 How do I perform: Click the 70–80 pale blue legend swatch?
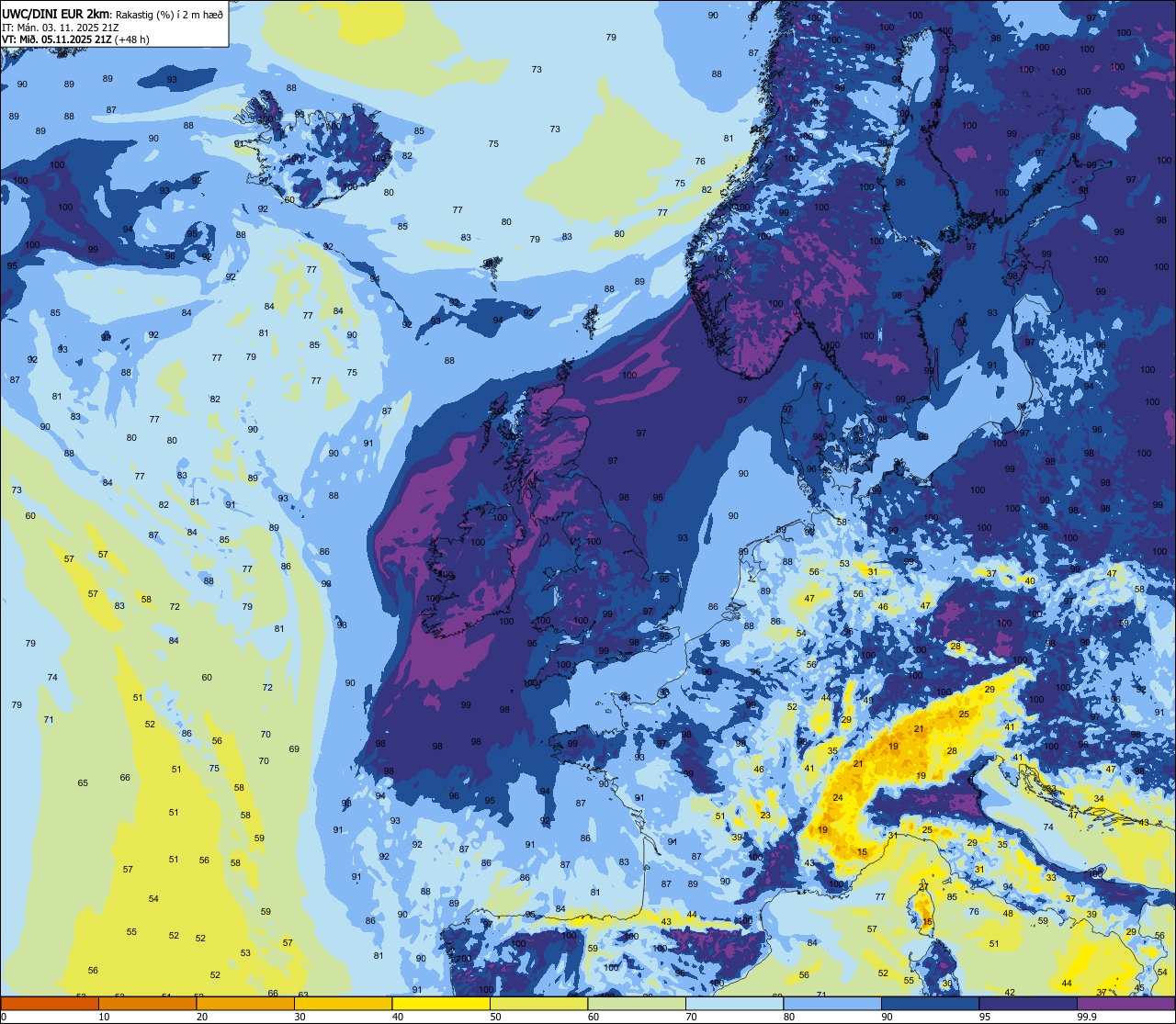coord(734,1003)
